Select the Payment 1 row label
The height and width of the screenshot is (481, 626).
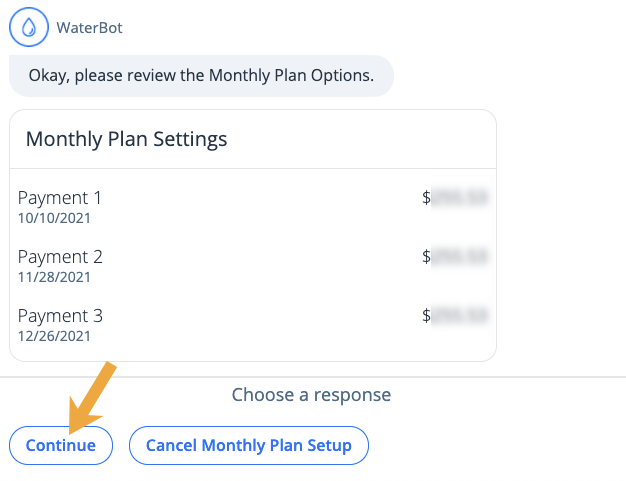60,198
